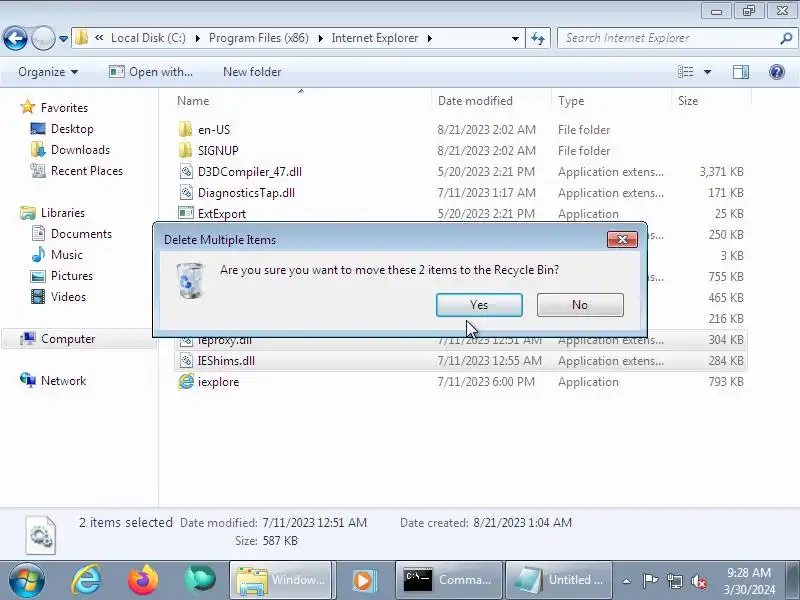Toggle the preview pane icon
This screenshot has height=600, width=800.
click(741, 72)
